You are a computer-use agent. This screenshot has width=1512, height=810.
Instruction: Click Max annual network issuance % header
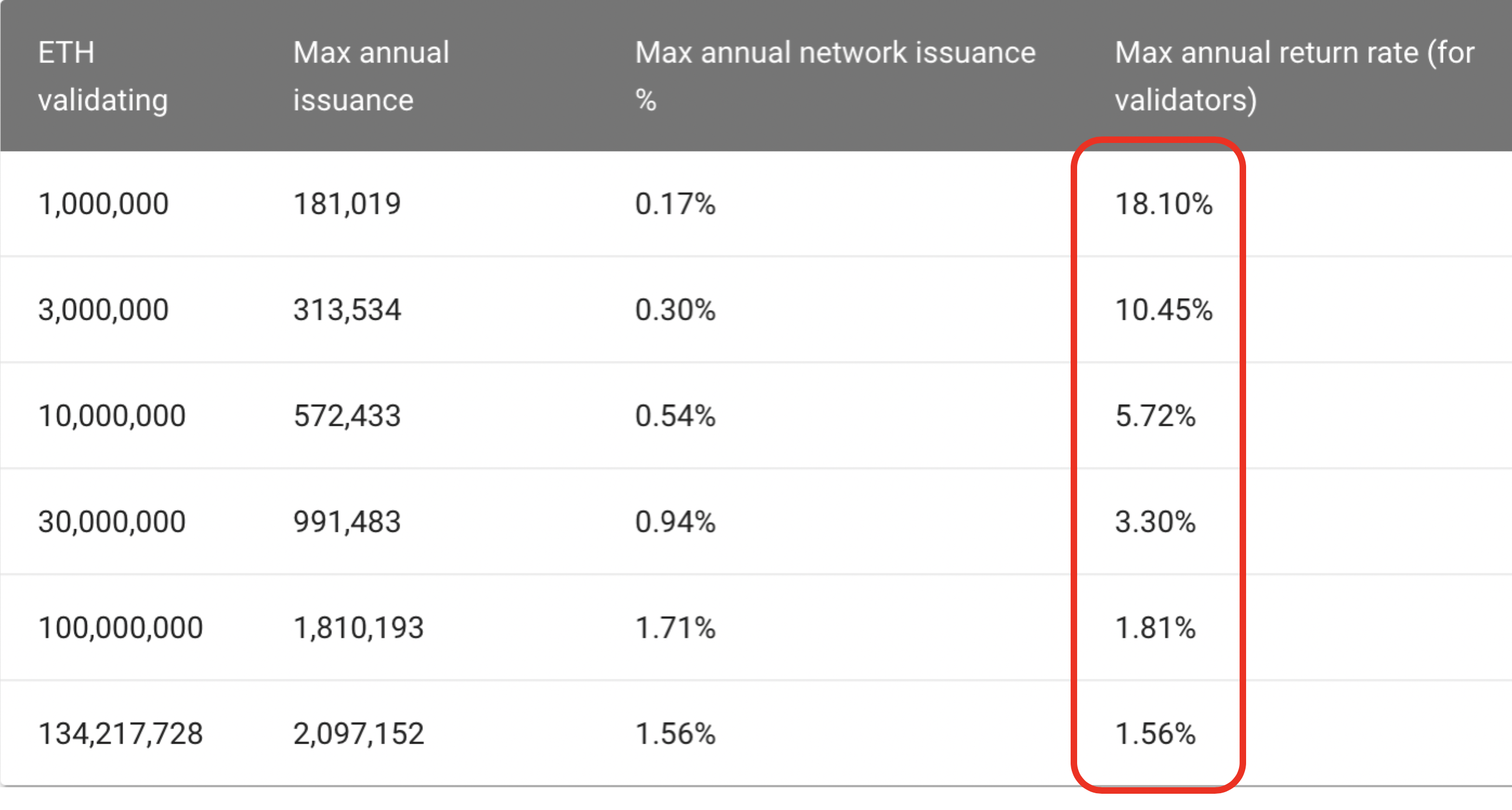pyautogui.click(x=835, y=76)
